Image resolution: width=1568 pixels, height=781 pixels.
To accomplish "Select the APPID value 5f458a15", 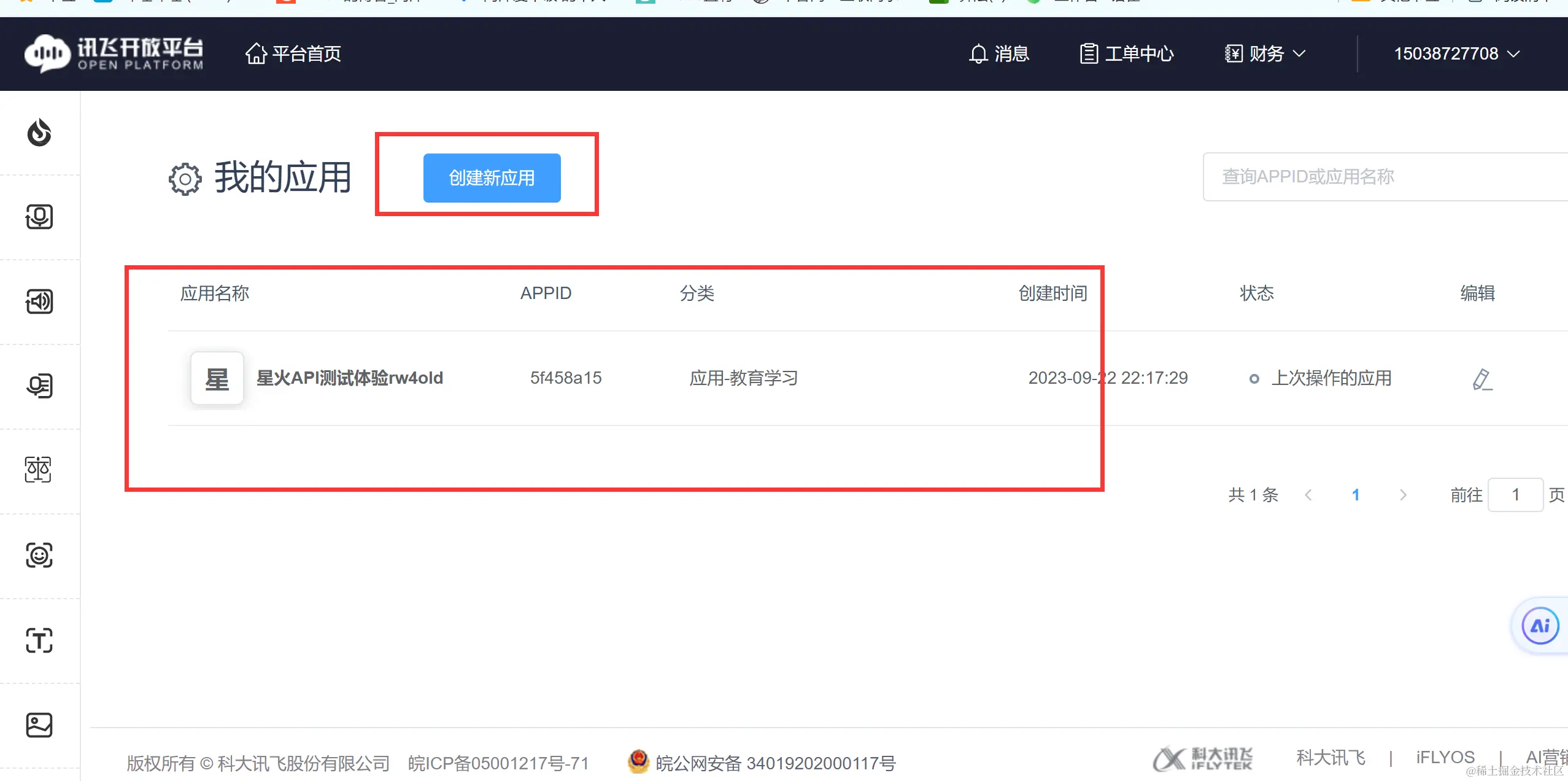I will [566, 378].
